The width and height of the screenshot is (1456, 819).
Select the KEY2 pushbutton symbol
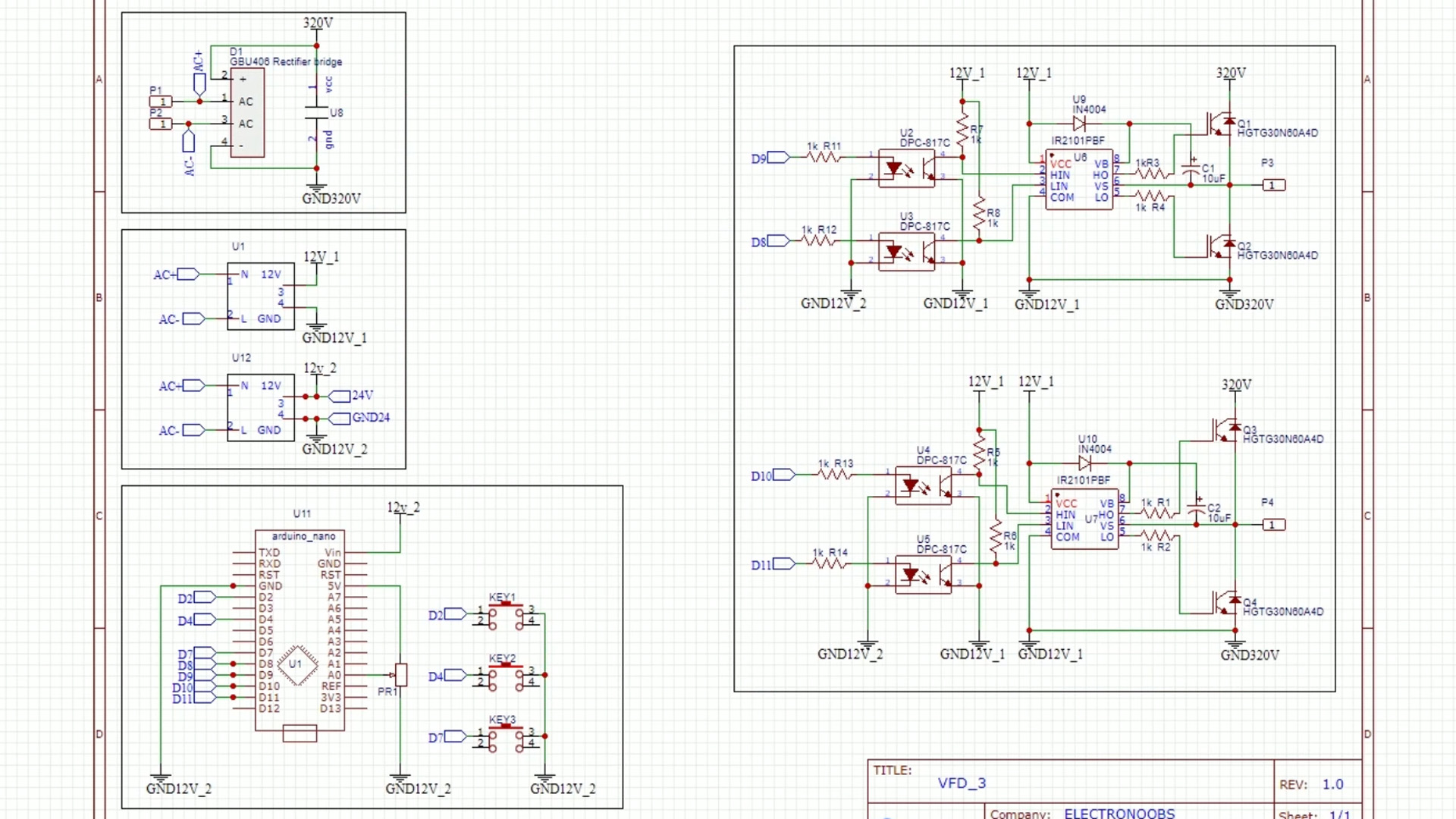pos(507,675)
